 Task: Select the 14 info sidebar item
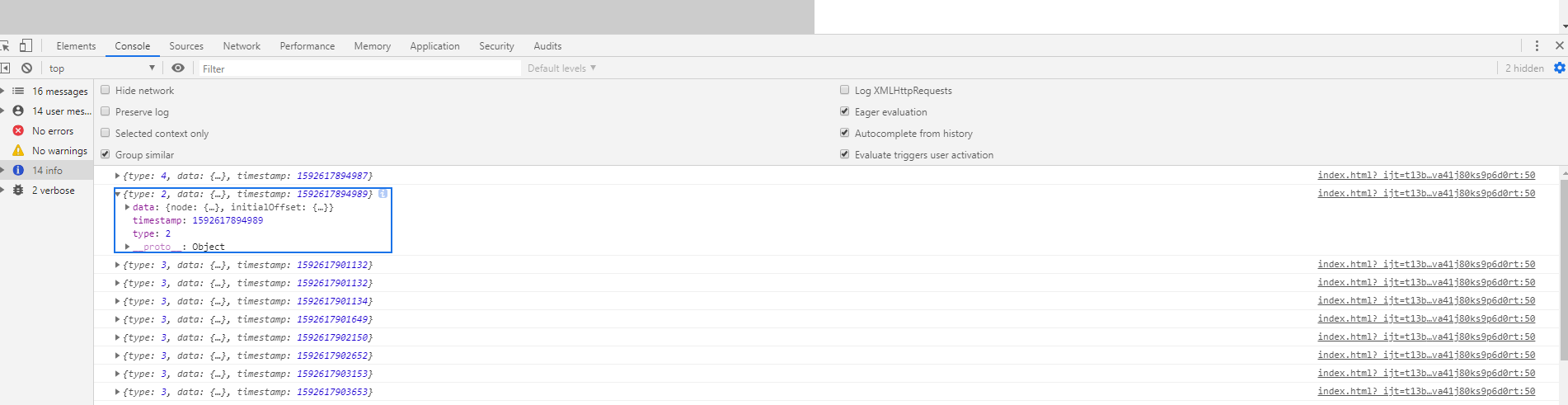coord(47,171)
